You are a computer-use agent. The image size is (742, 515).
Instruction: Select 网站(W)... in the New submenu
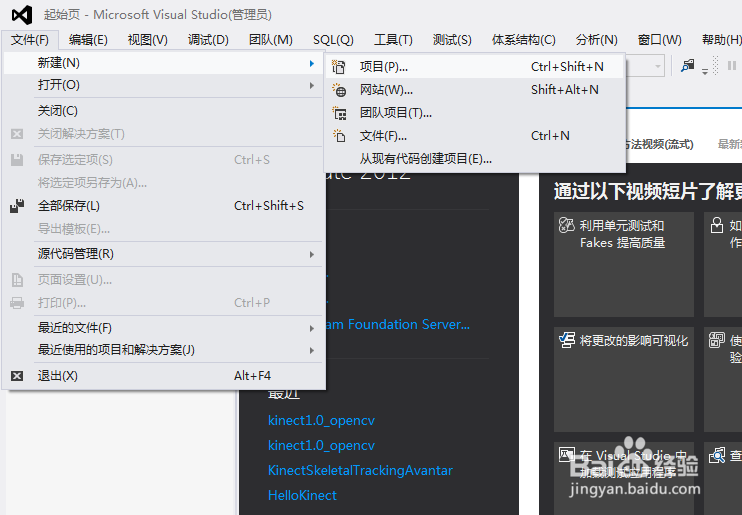(475, 90)
